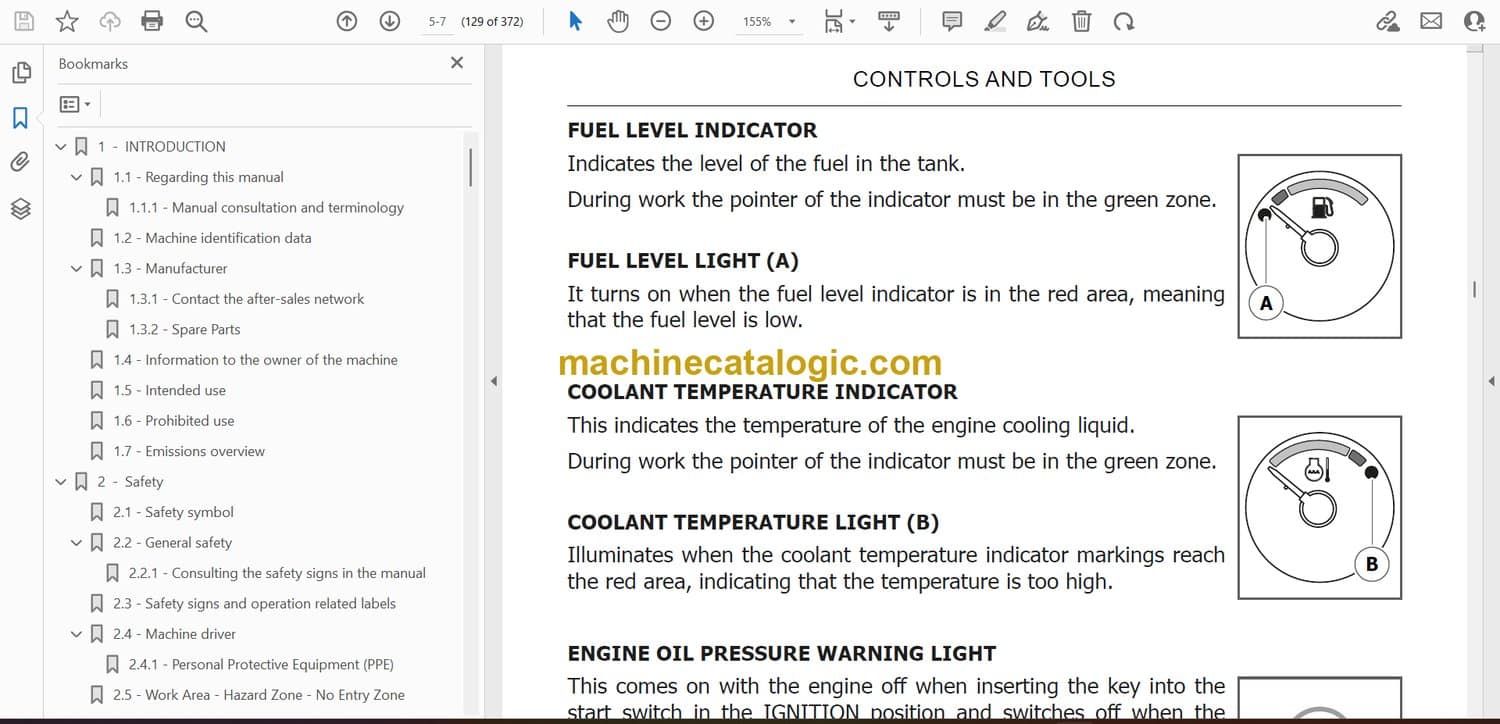This screenshot has height=724, width=1500.
Task: Add a sticky note comment
Action: click(x=953, y=21)
